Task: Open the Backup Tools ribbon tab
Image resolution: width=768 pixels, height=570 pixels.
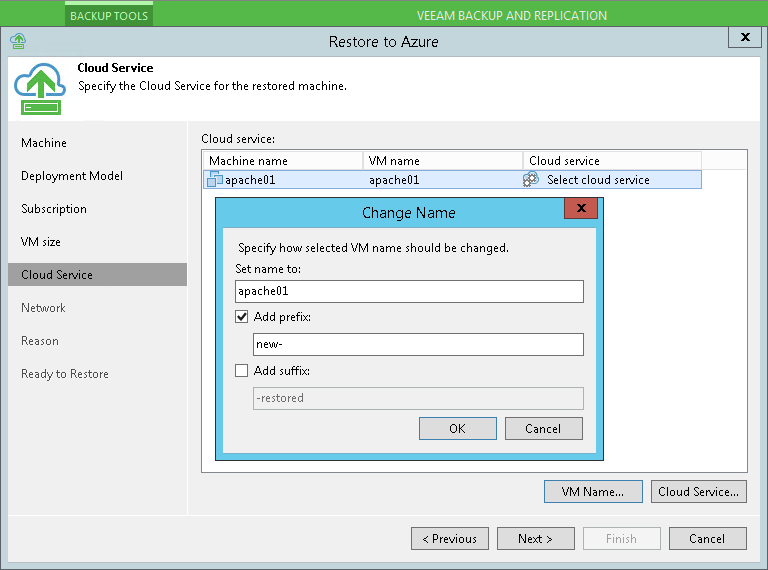Action: pyautogui.click(x=109, y=16)
